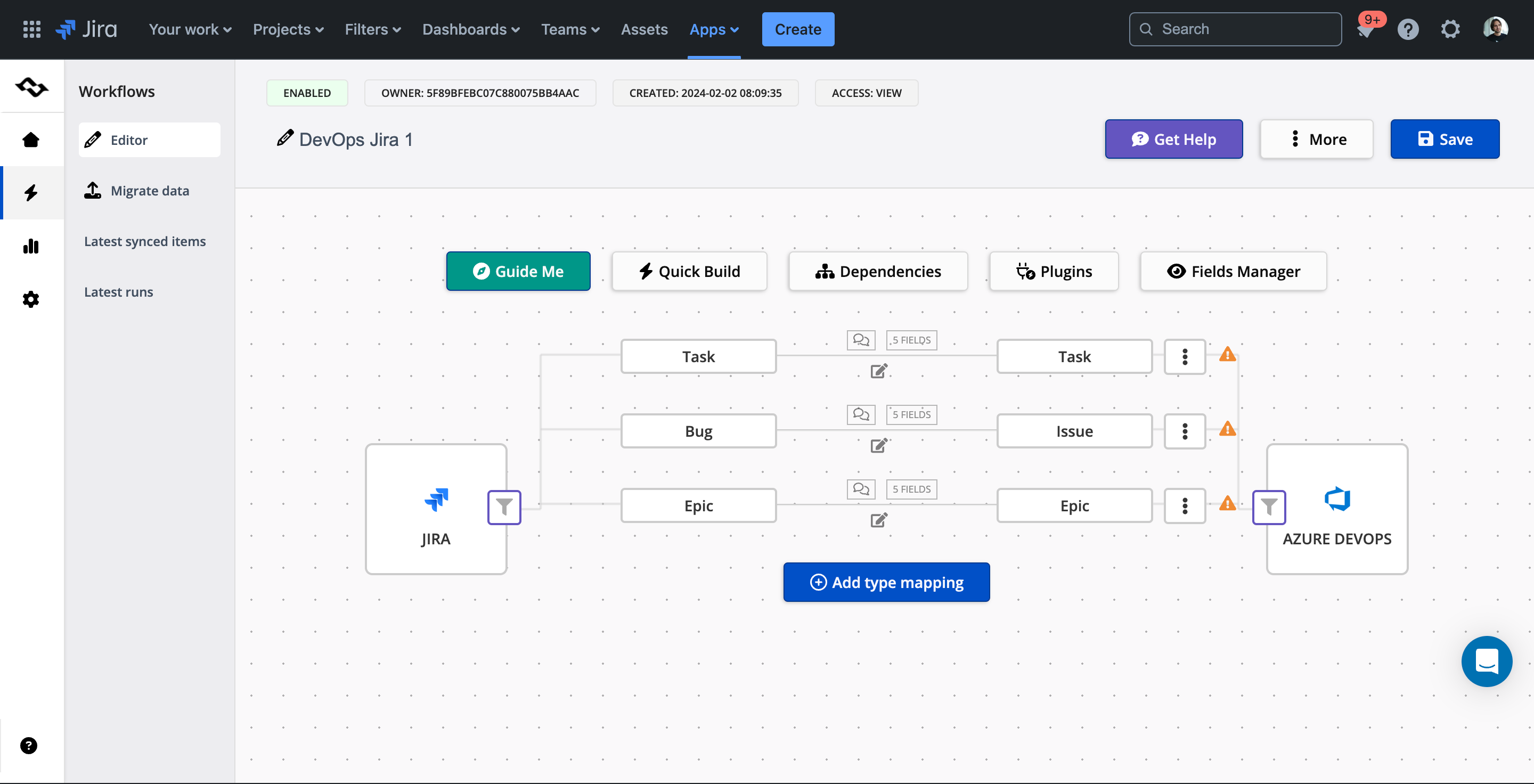Viewport: 1534px width, 784px height.
Task: Click the ACCESS: VIEW badge
Action: 867,93
